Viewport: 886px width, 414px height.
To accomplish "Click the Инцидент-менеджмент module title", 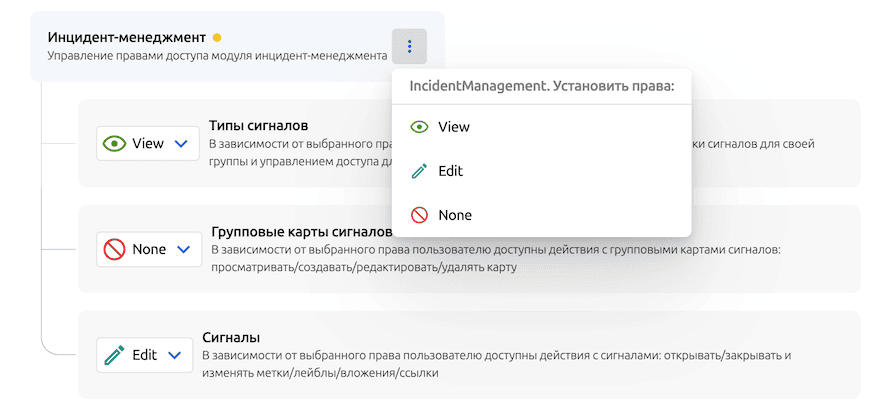I will (126, 37).
